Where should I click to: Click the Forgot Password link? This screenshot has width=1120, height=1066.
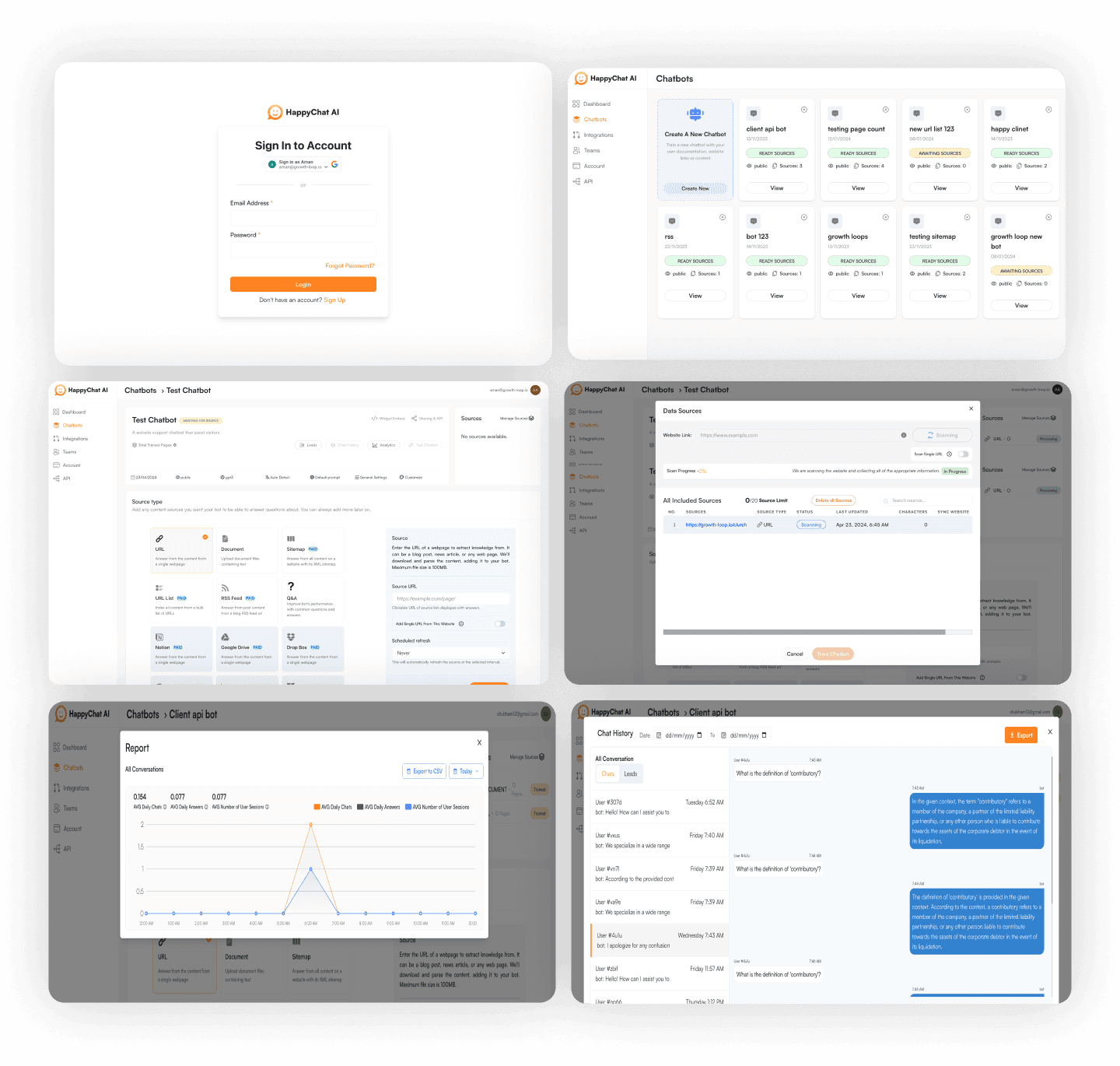350,265
